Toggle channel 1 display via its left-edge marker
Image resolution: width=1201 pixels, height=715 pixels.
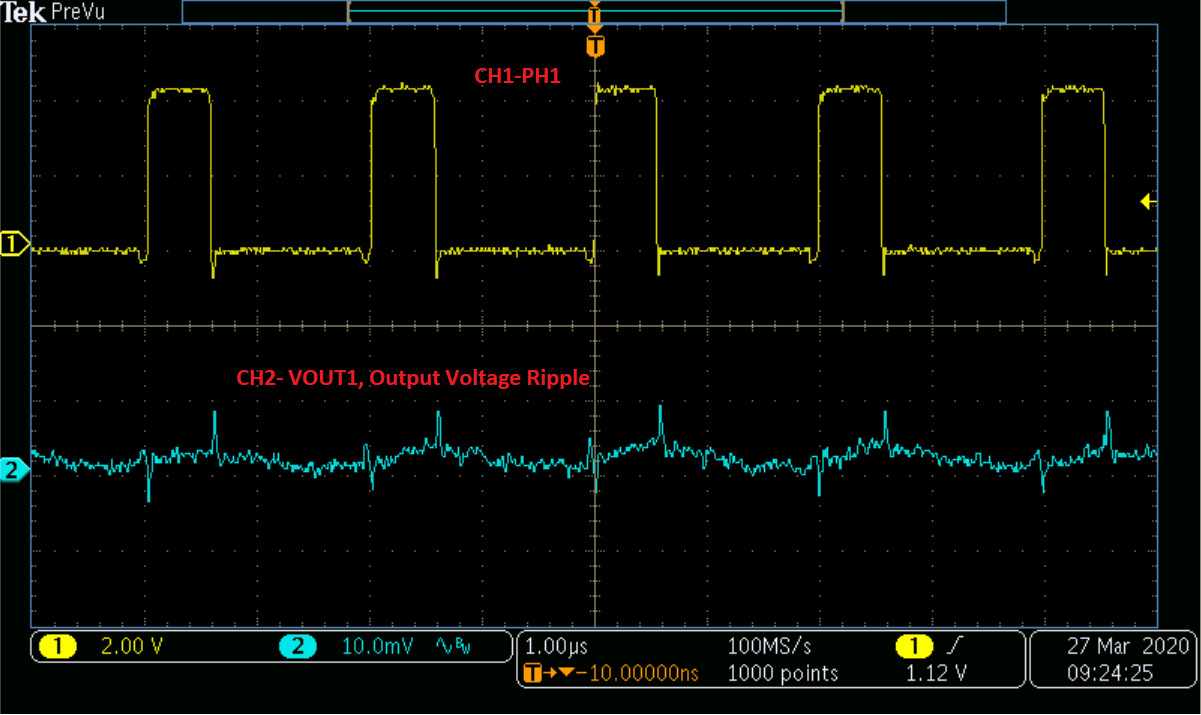(12, 243)
